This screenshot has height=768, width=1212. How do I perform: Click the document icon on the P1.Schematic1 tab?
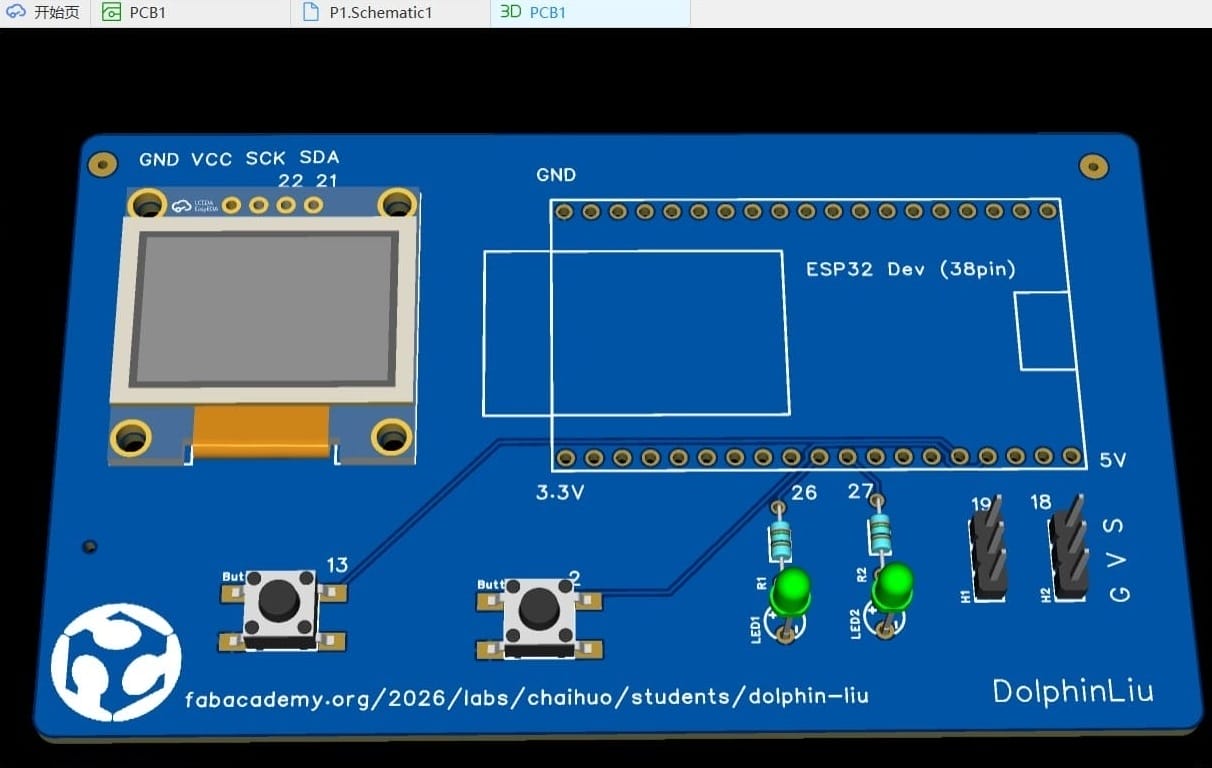310,13
